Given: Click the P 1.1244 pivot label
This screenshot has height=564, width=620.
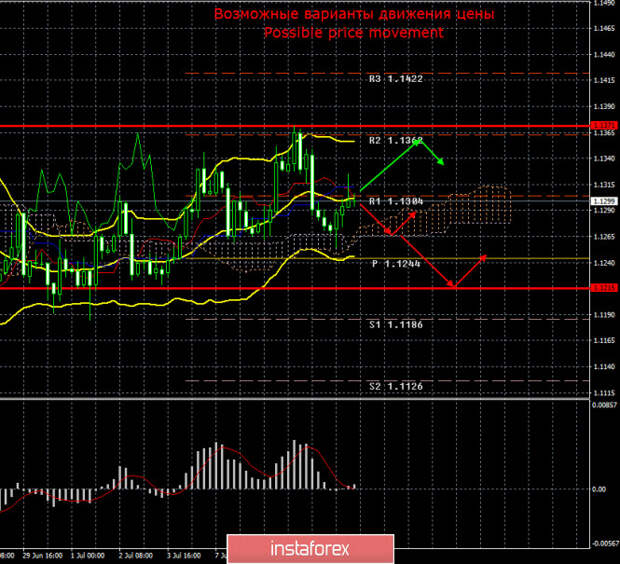Looking at the screenshot, I should [396, 263].
